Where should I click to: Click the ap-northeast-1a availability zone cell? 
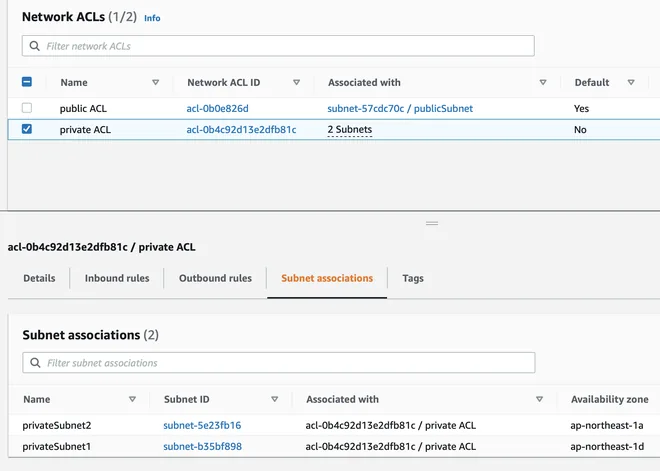coord(607,426)
